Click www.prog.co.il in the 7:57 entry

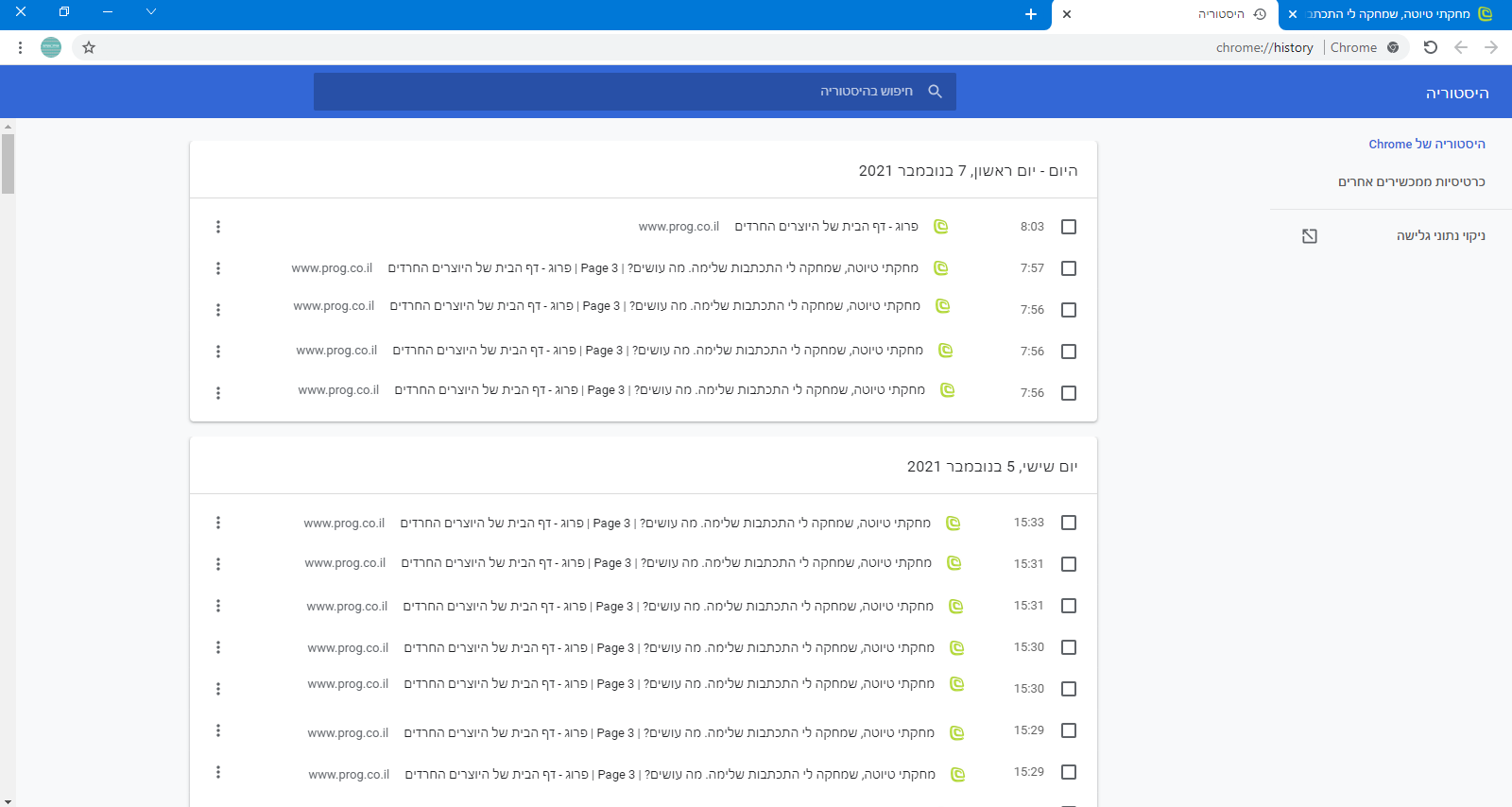point(332,268)
